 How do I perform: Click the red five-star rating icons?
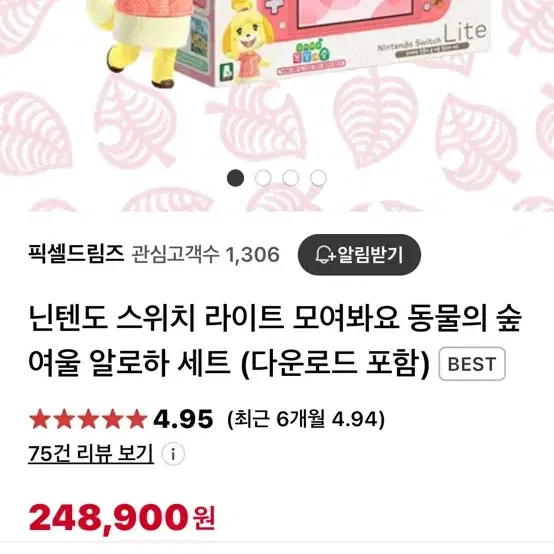(88, 419)
